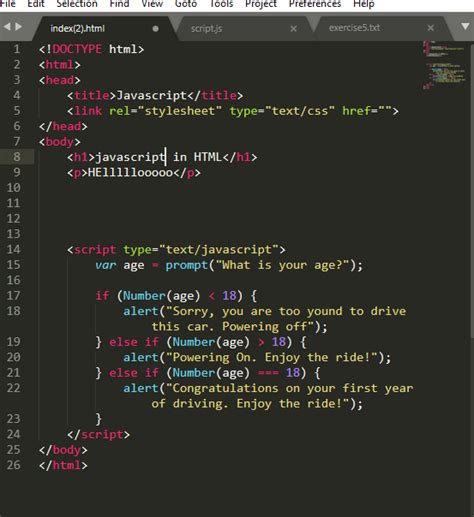Click the if keyword on line 17
Screen dimensions: 474x517
[x=102, y=296]
